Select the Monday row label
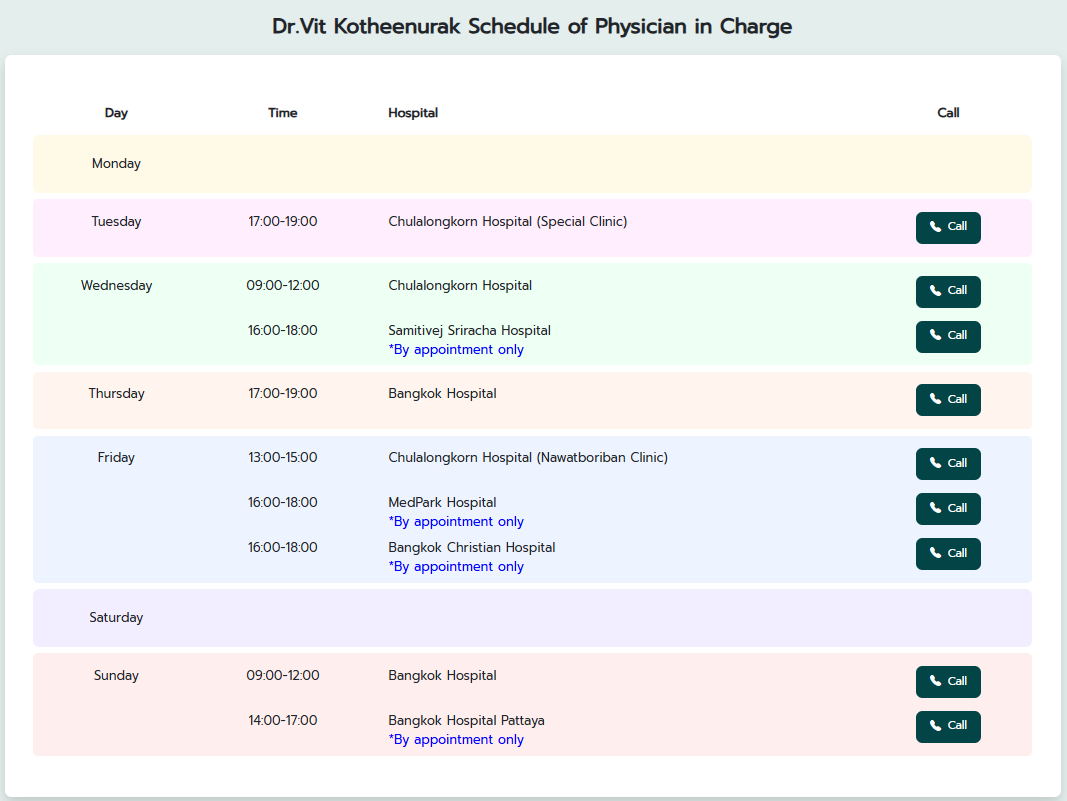This screenshot has height=801, width=1067. [116, 163]
